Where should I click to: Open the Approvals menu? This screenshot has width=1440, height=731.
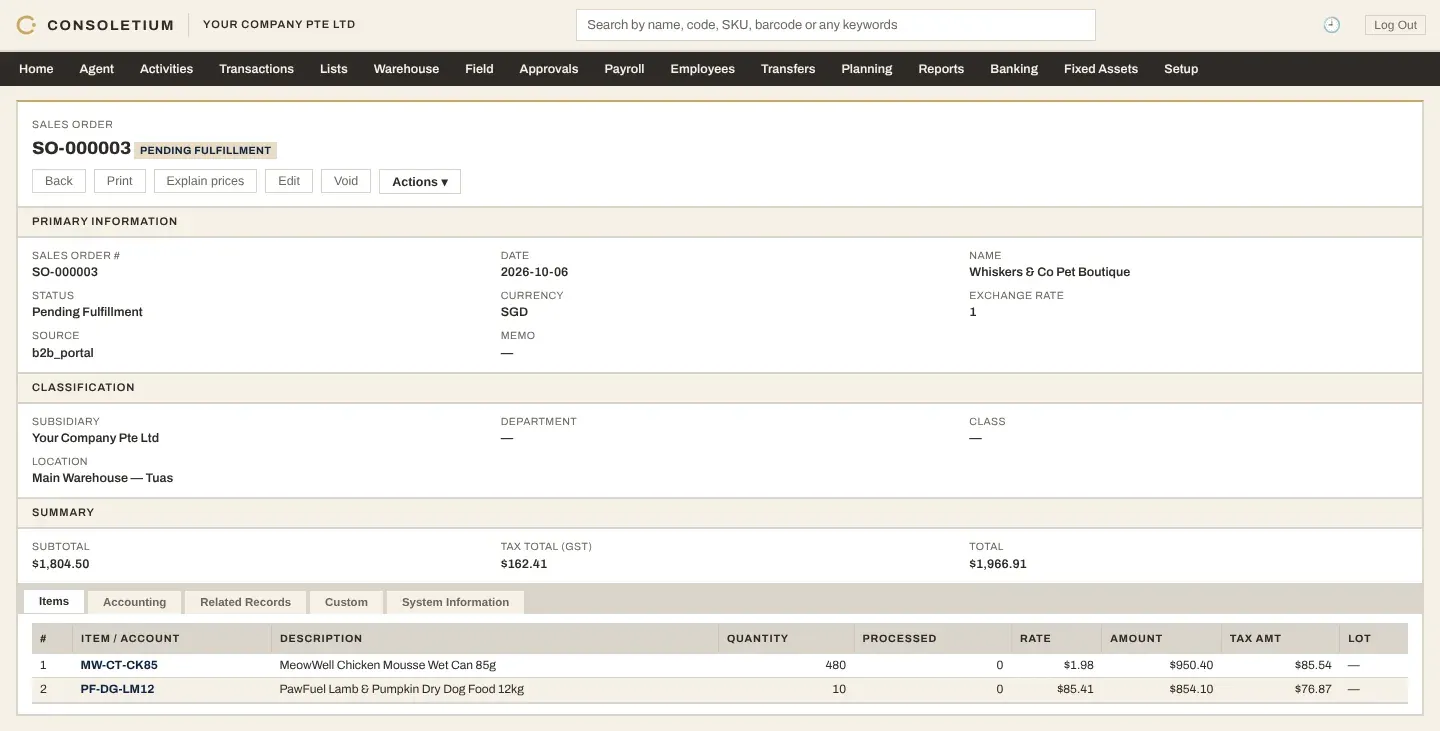549,69
